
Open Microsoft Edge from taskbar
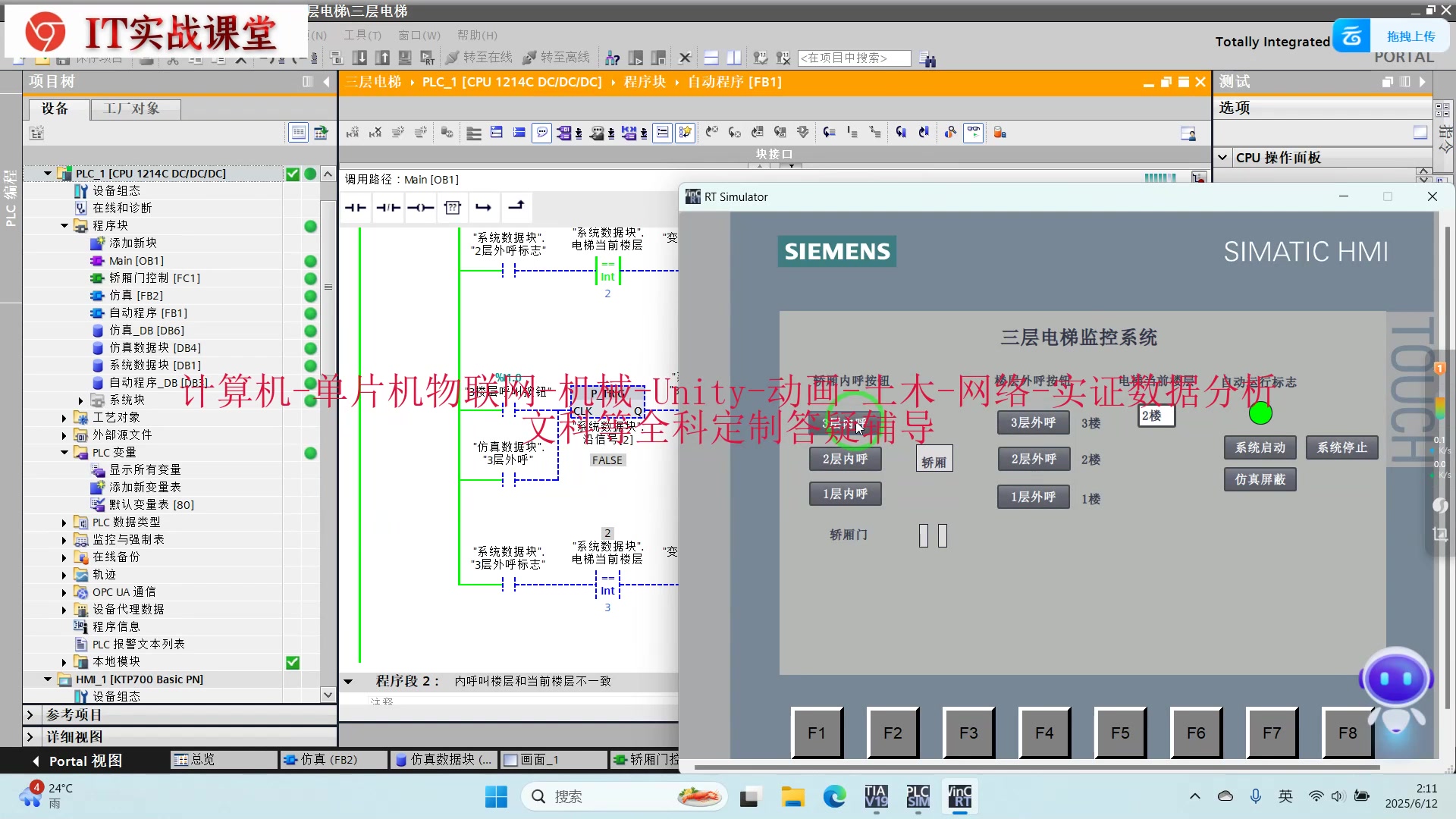pos(835,796)
